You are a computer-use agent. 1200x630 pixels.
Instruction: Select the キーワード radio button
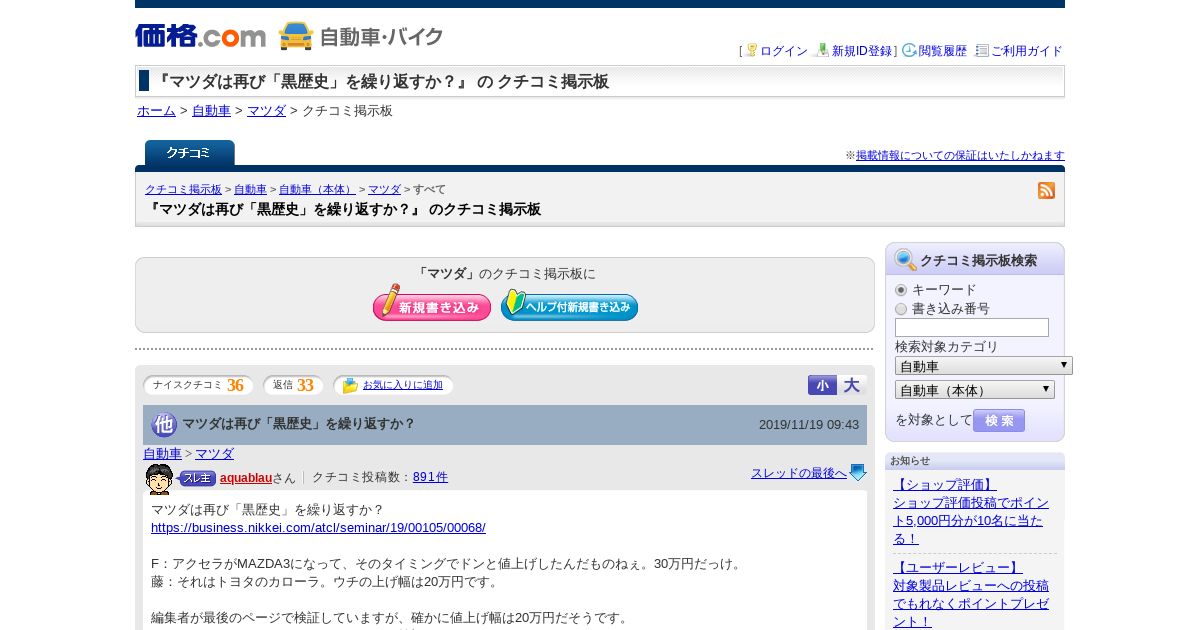(901, 290)
